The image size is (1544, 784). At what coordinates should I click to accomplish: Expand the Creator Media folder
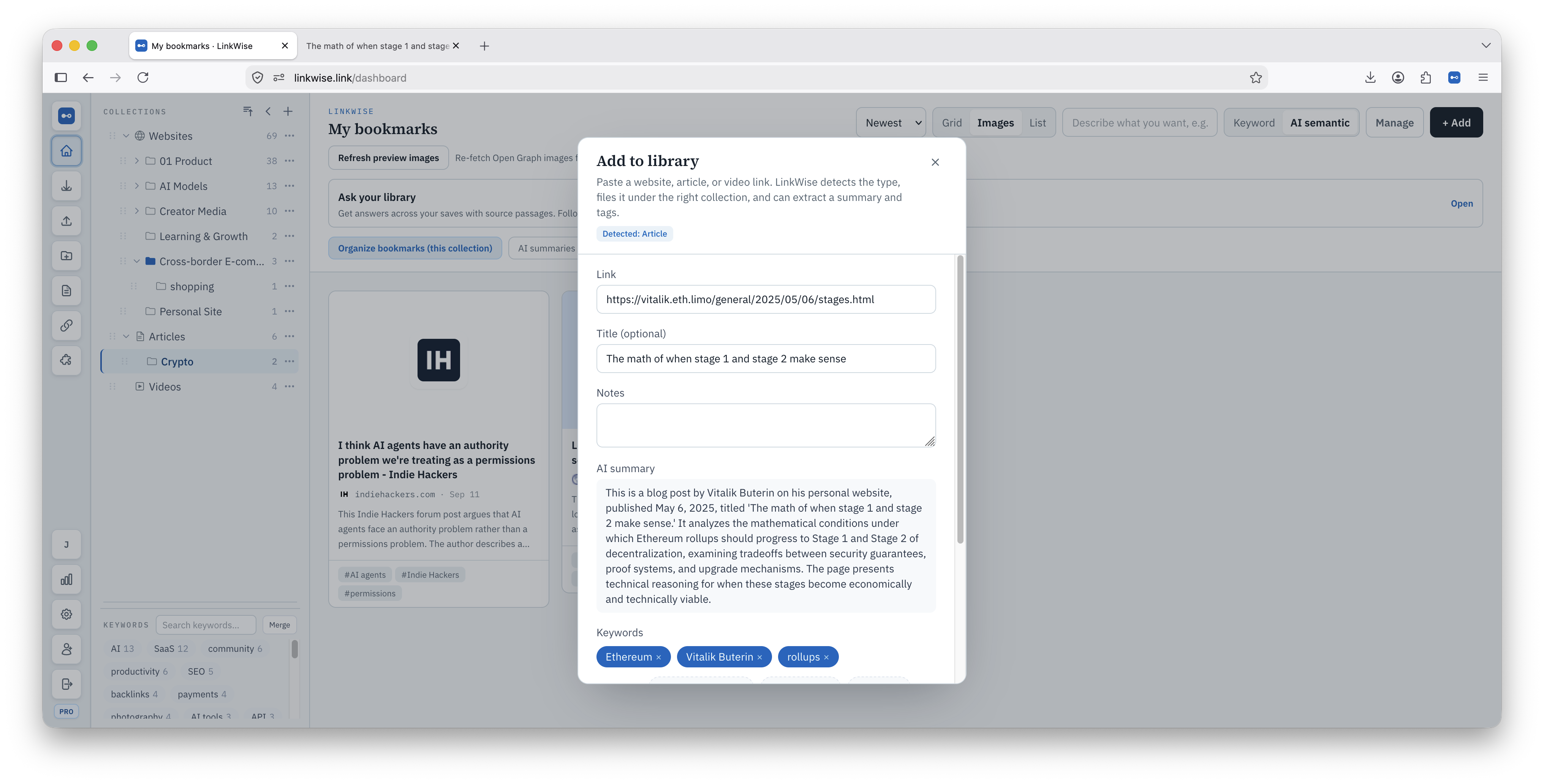point(137,212)
